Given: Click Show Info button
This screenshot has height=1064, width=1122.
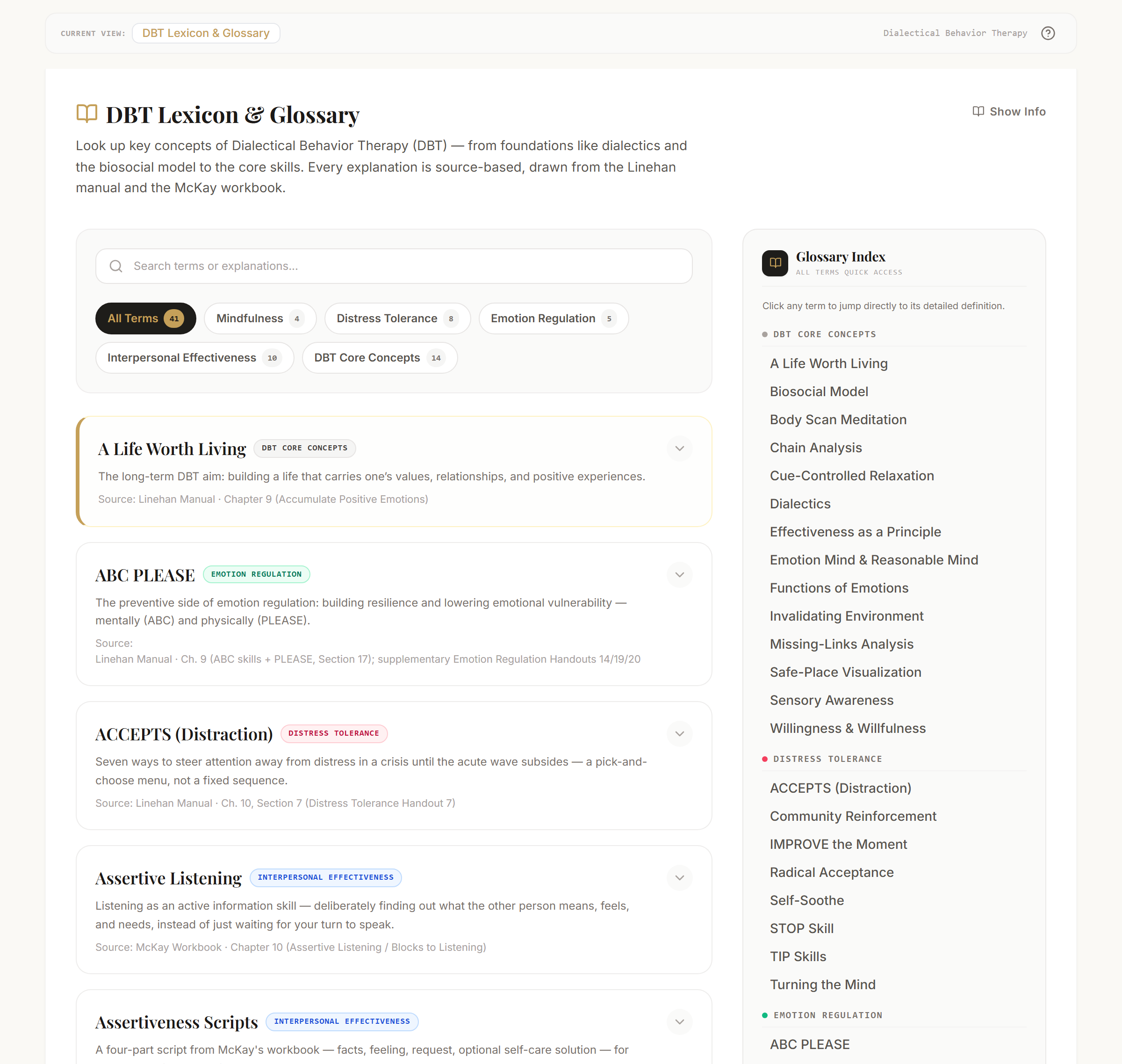Looking at the screenshot, I should (1008, 112).
